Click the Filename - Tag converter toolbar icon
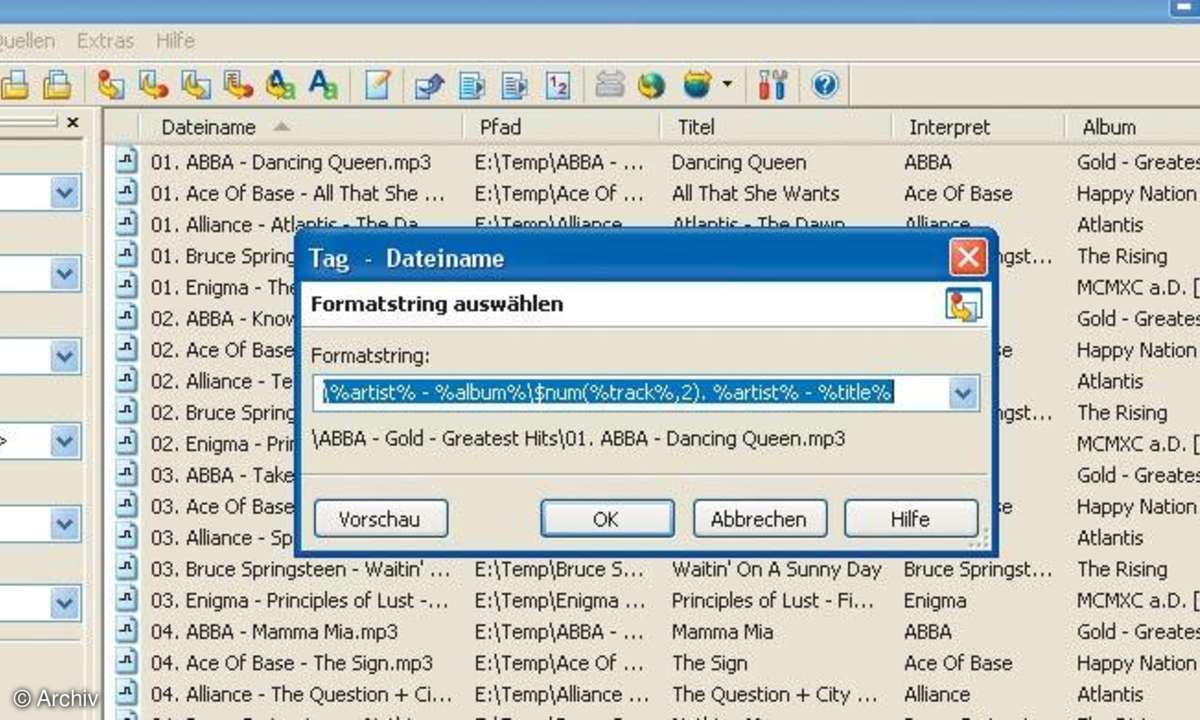 pos(153,86)
